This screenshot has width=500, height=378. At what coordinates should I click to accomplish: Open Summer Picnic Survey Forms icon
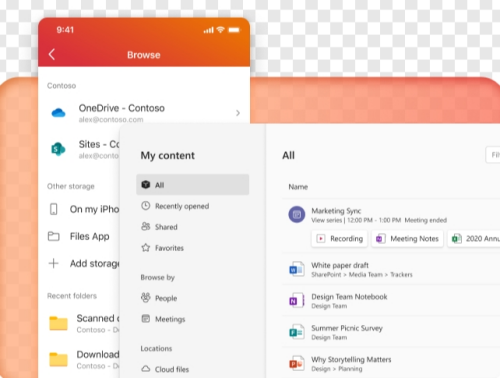point(297,332)
